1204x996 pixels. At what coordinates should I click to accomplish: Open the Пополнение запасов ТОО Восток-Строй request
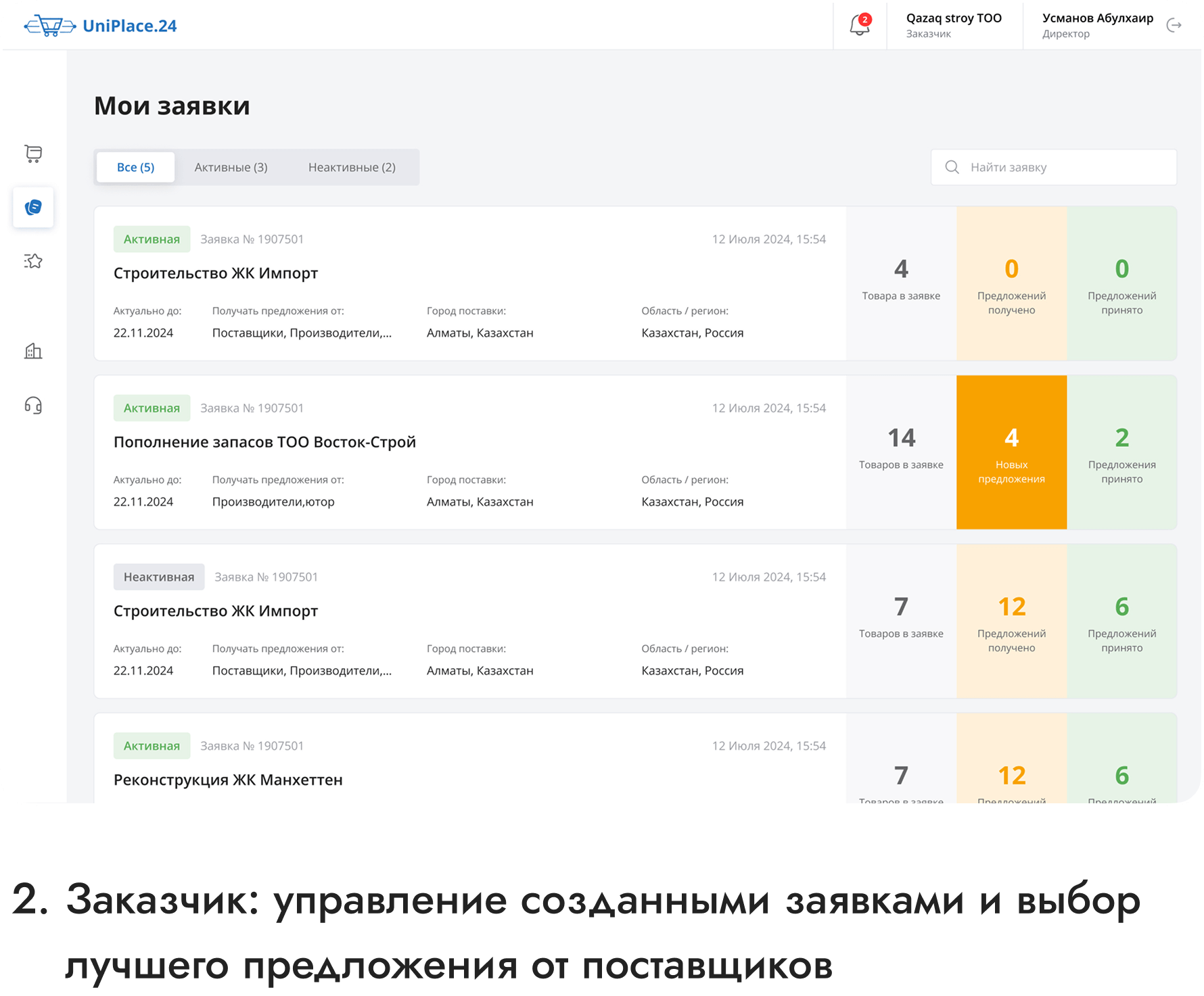tap(264, 442)
